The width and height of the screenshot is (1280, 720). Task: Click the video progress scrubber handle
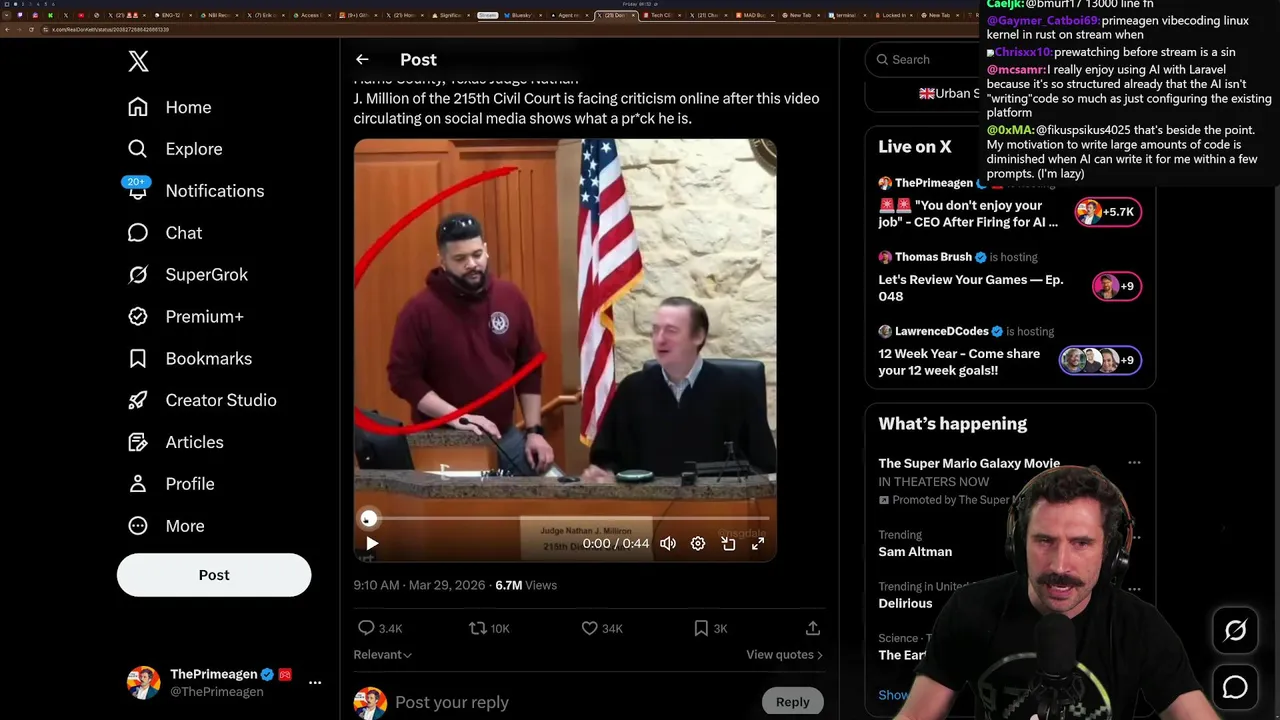tap(368, 518)
